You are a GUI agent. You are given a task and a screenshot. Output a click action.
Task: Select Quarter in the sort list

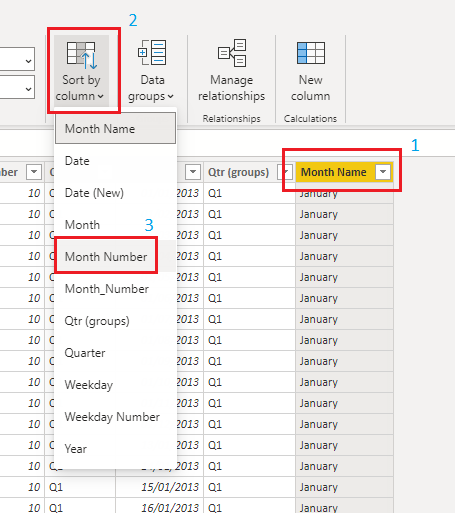pyautogui.click(x=115, y=353)
